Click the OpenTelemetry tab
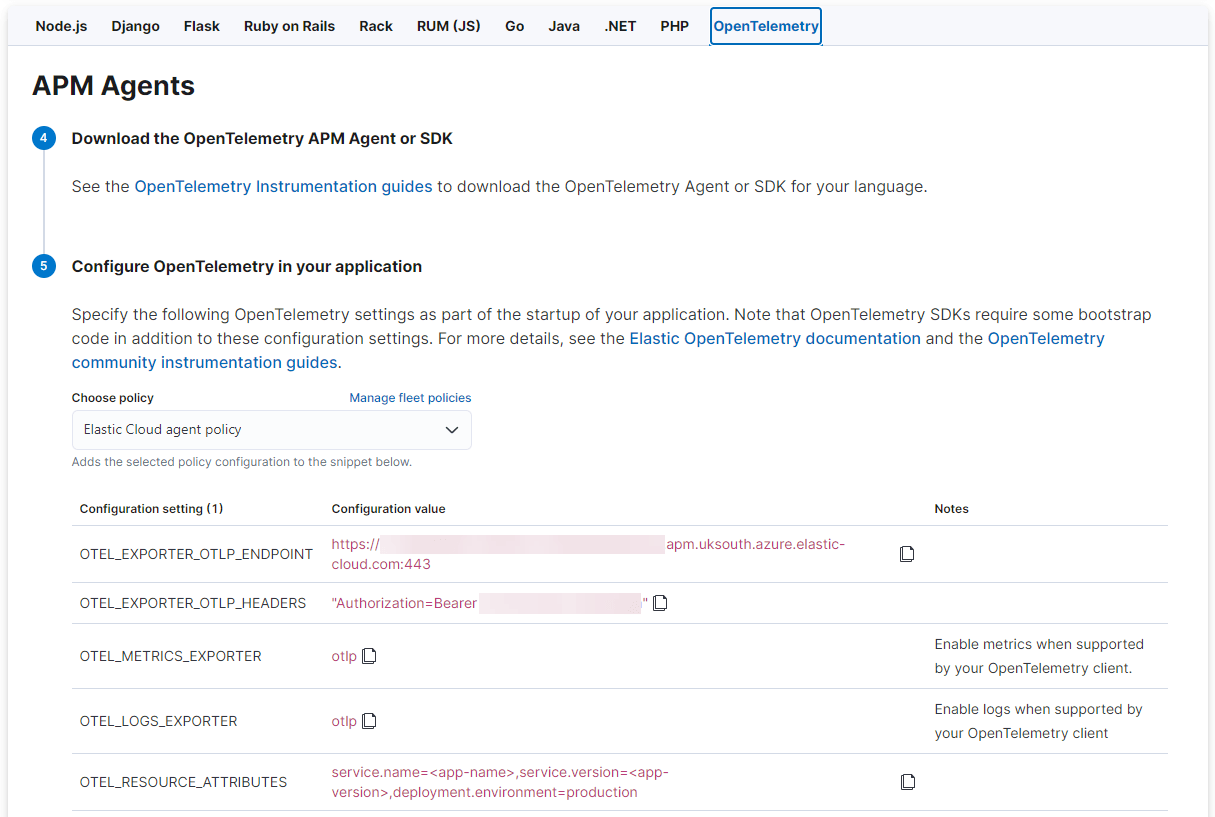 (766, 26)
